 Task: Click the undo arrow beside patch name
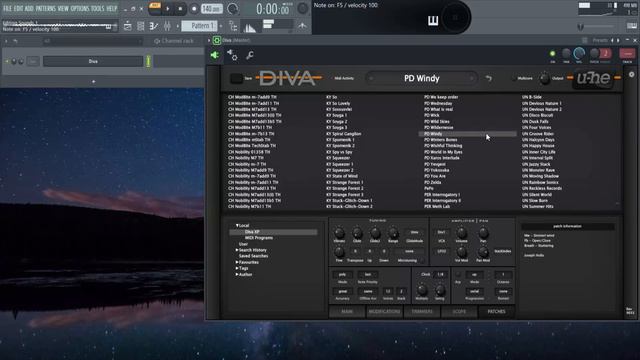click(x=489, y=78)
